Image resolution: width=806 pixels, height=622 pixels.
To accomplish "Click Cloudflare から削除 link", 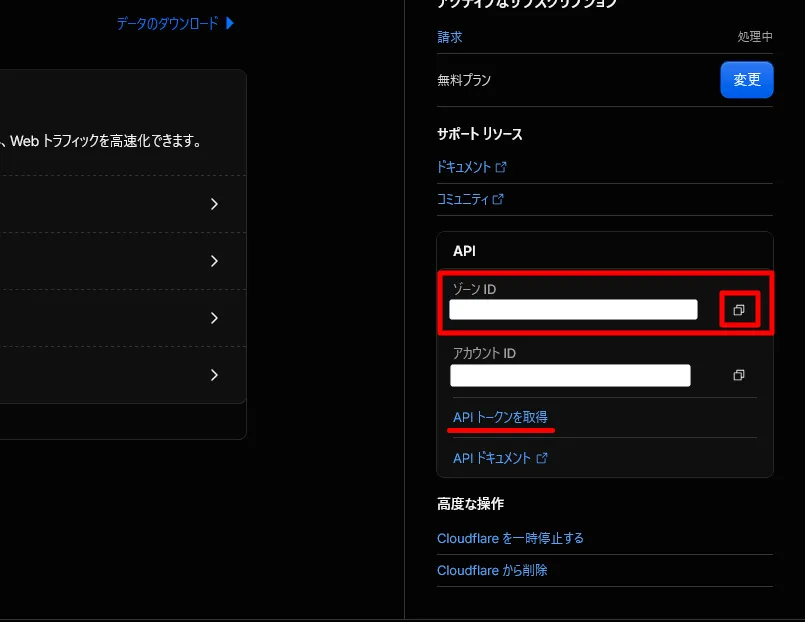I will pos(492,570).
